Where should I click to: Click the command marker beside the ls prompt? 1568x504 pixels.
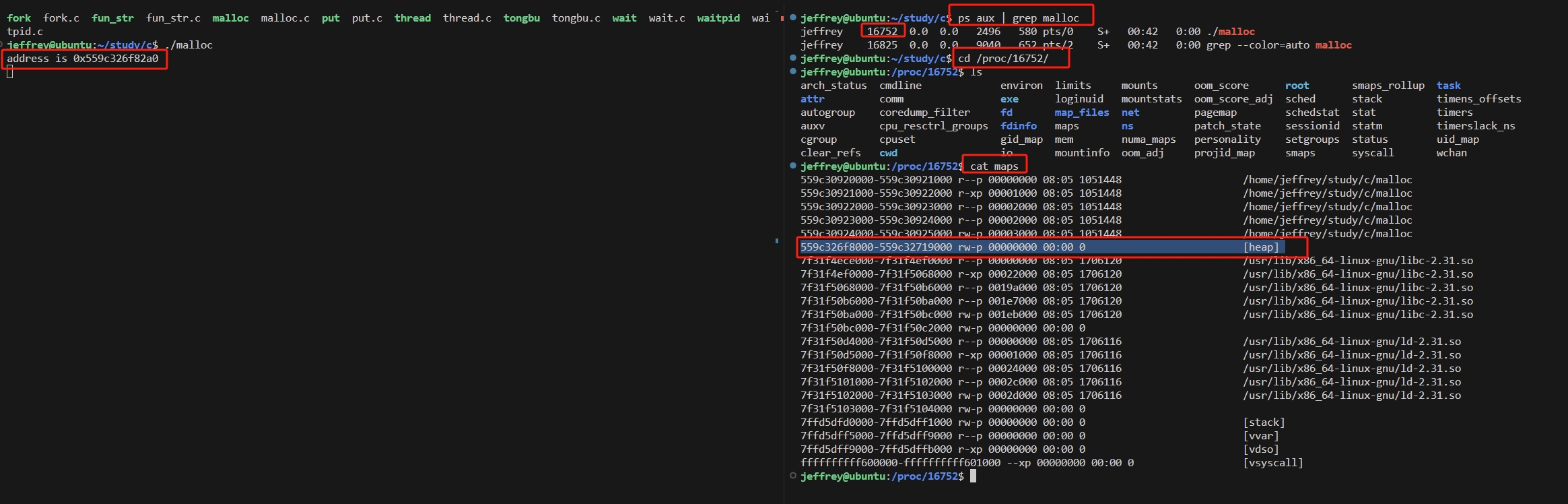point(793,71)
